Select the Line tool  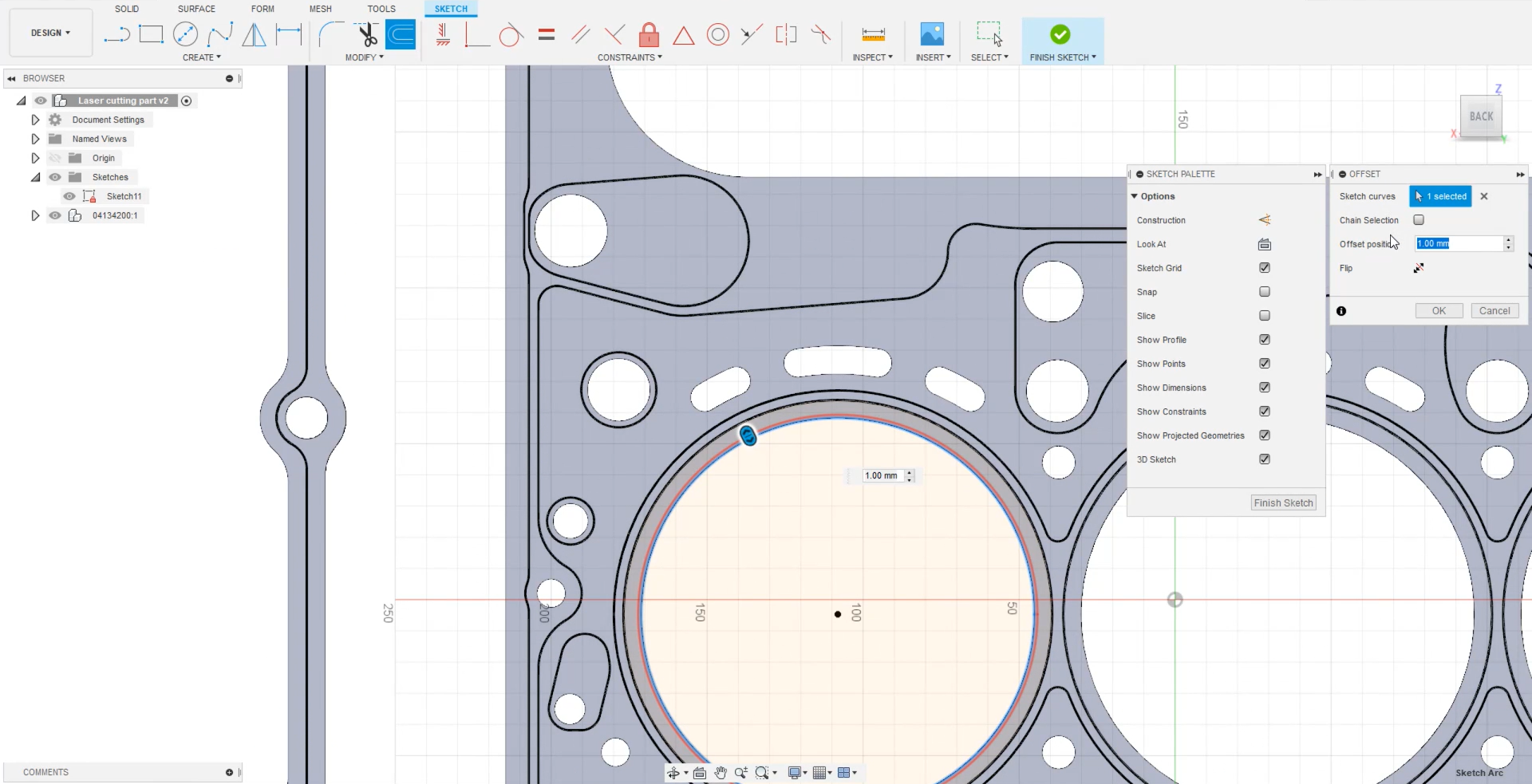coord(117,34)
